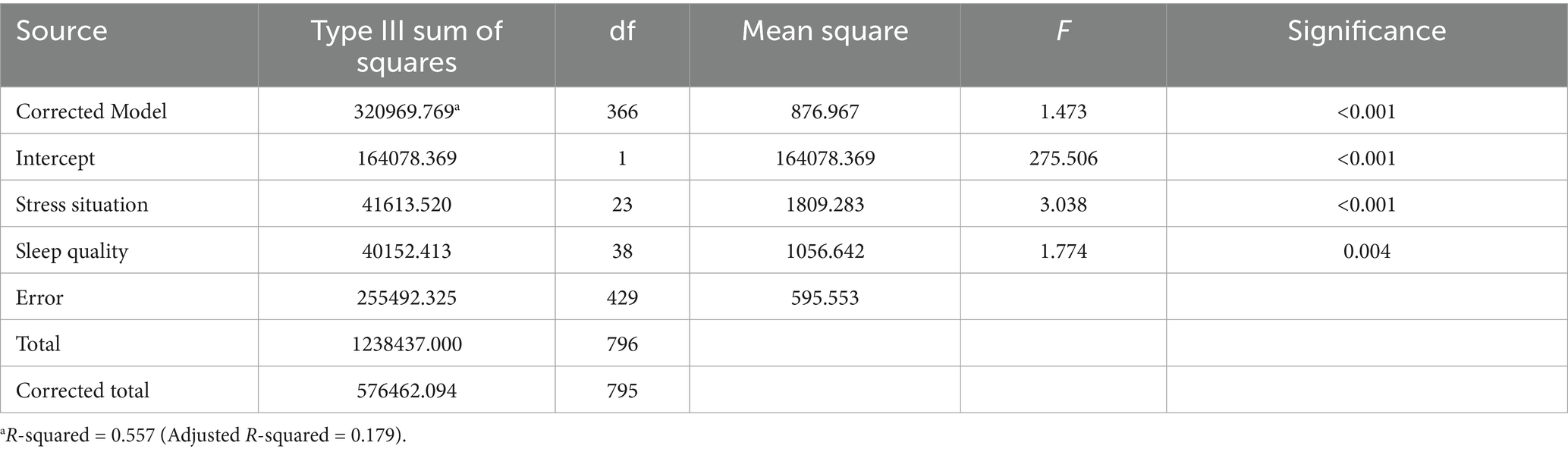Screen dimensions: 1568x452
Task: Click the Source column header
Action: pyautogui.click(x=61, y=31)
